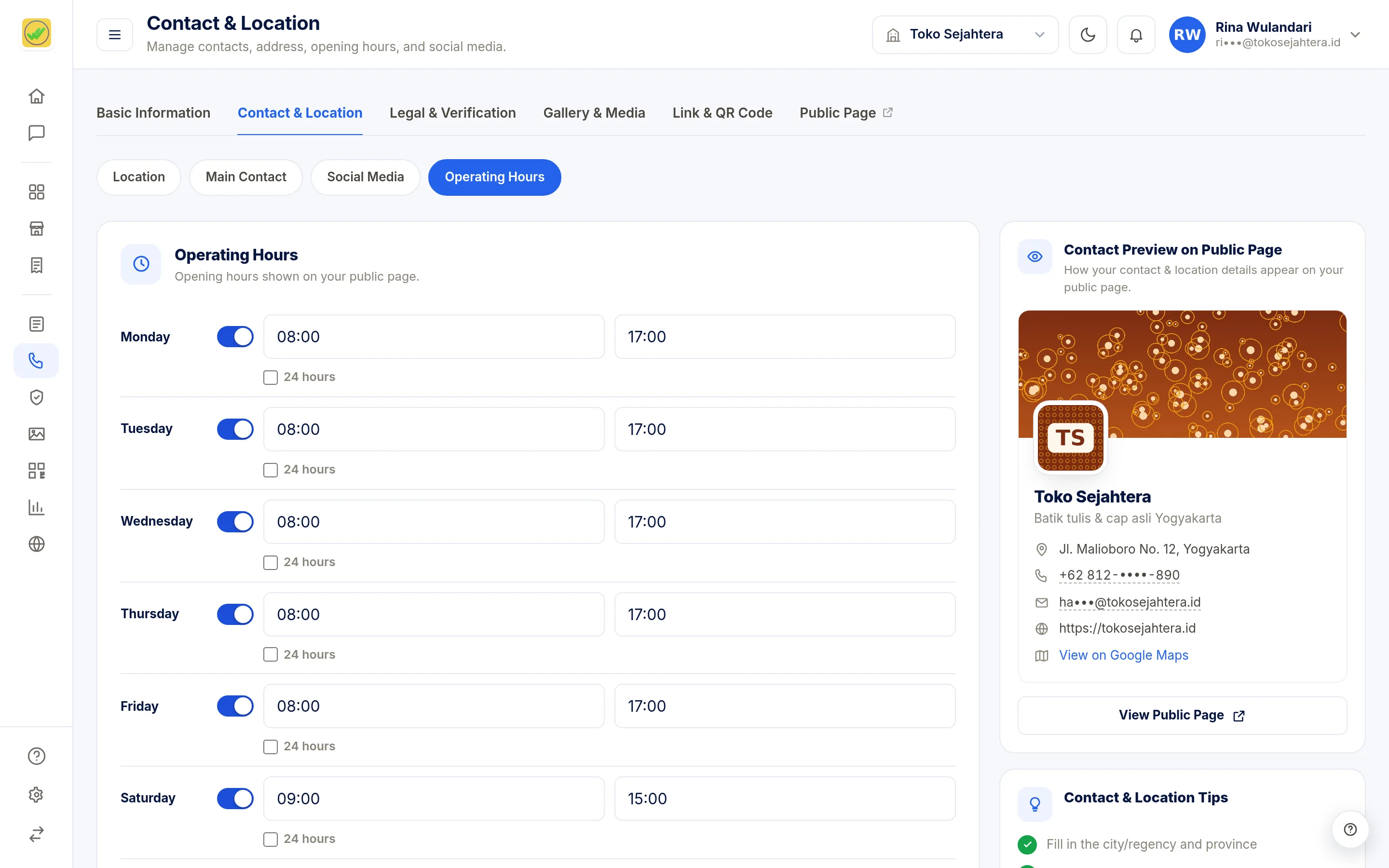This screenshot has height=868, width=1389.
Task: Switch to Legal & Verification tab
Action: (x=452, y=113)
